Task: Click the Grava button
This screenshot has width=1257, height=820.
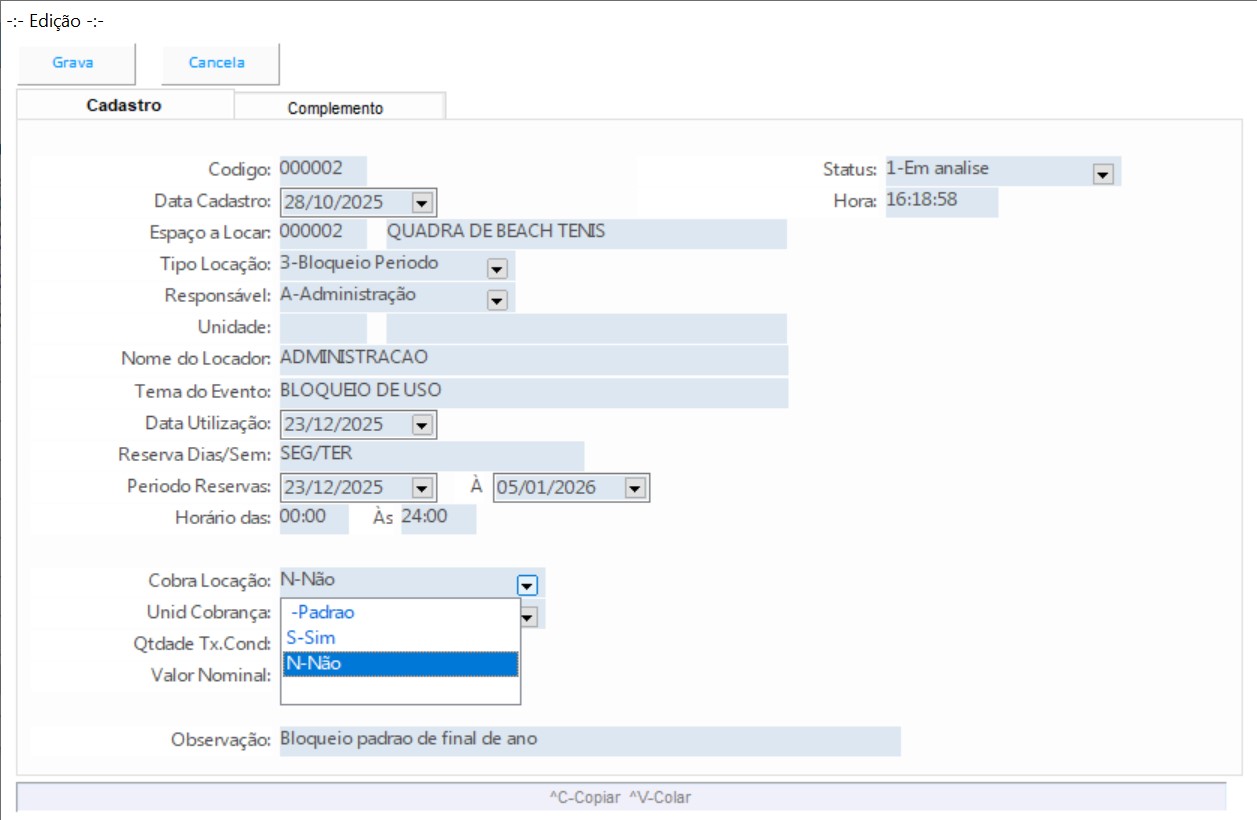Action: 73,63
